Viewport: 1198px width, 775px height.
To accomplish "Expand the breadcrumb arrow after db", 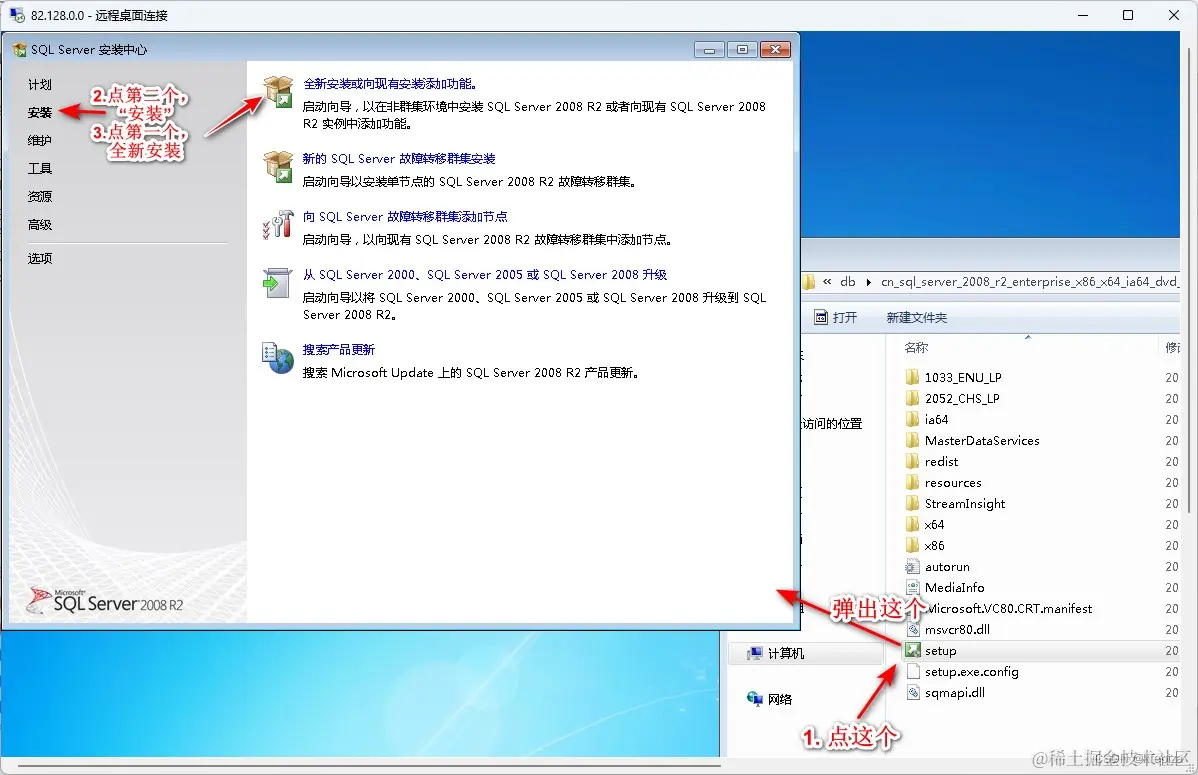I will (869, 282).
